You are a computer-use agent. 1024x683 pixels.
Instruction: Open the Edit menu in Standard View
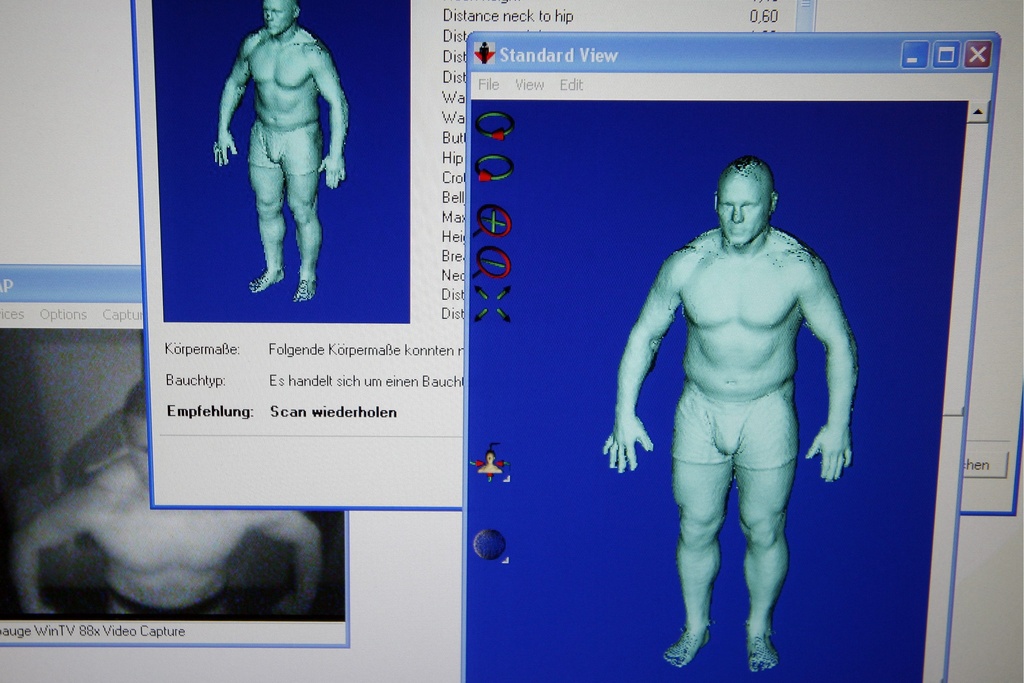pyautogui.click(x=571, y=85)
